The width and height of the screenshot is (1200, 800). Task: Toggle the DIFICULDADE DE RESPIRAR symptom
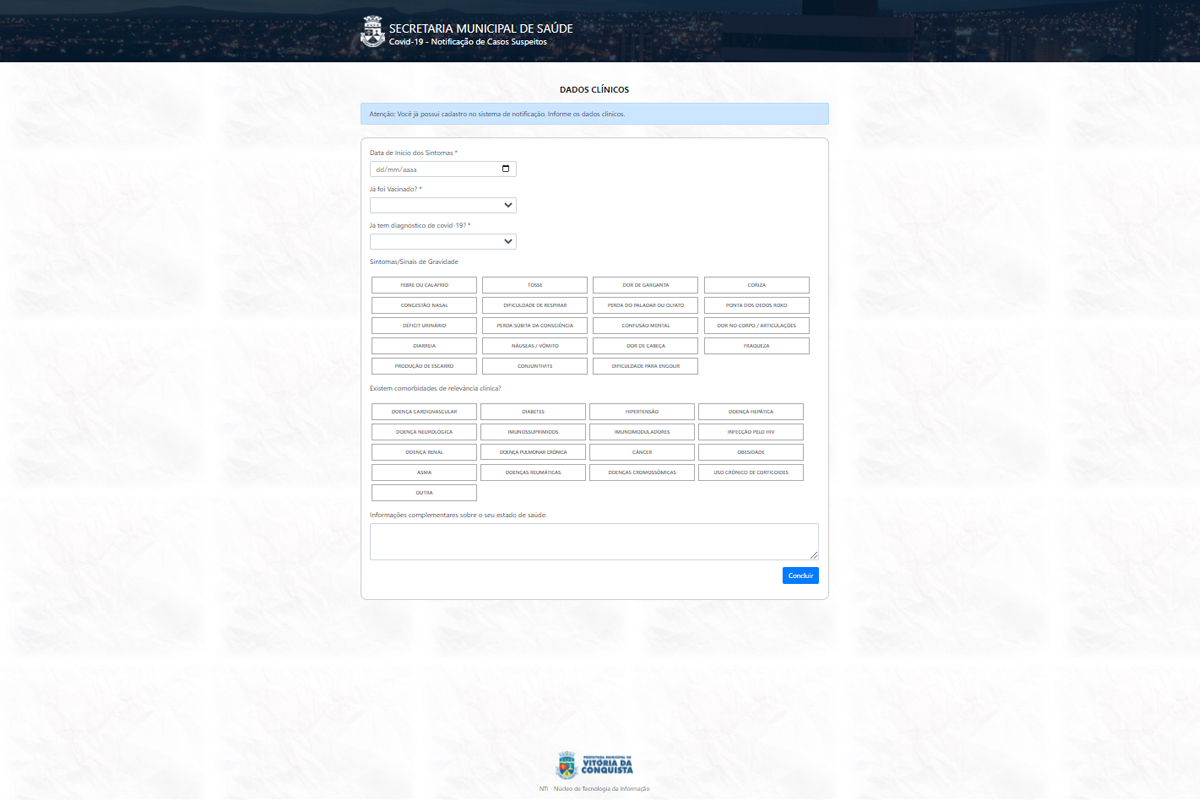pos(535,305)
